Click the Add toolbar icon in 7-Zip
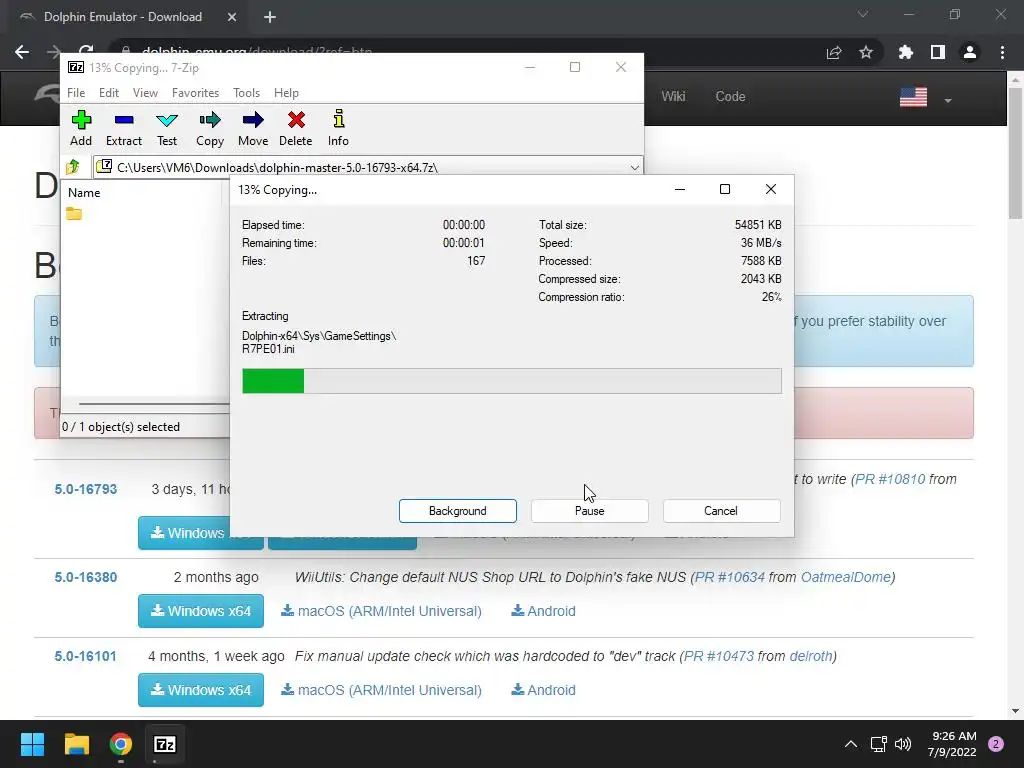This screenshot has width=1024, height=768. pos(81,128)
